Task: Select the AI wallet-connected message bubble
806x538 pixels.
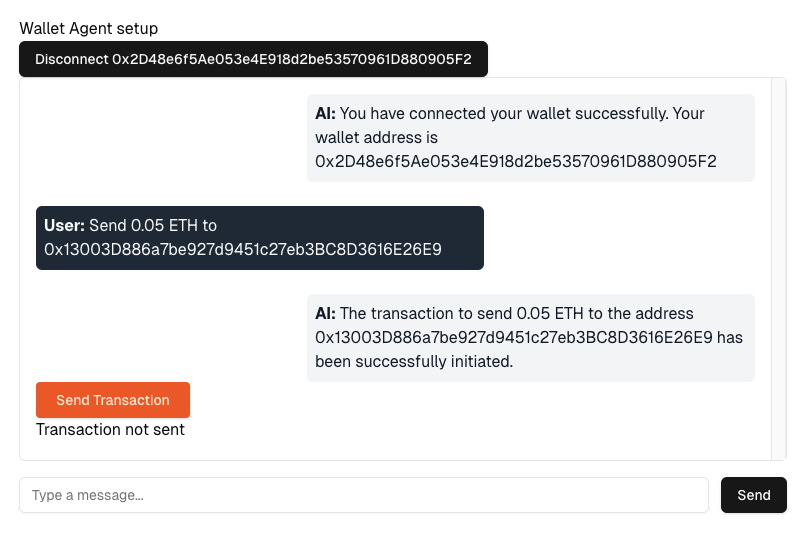Action: [x=530, y=138]
